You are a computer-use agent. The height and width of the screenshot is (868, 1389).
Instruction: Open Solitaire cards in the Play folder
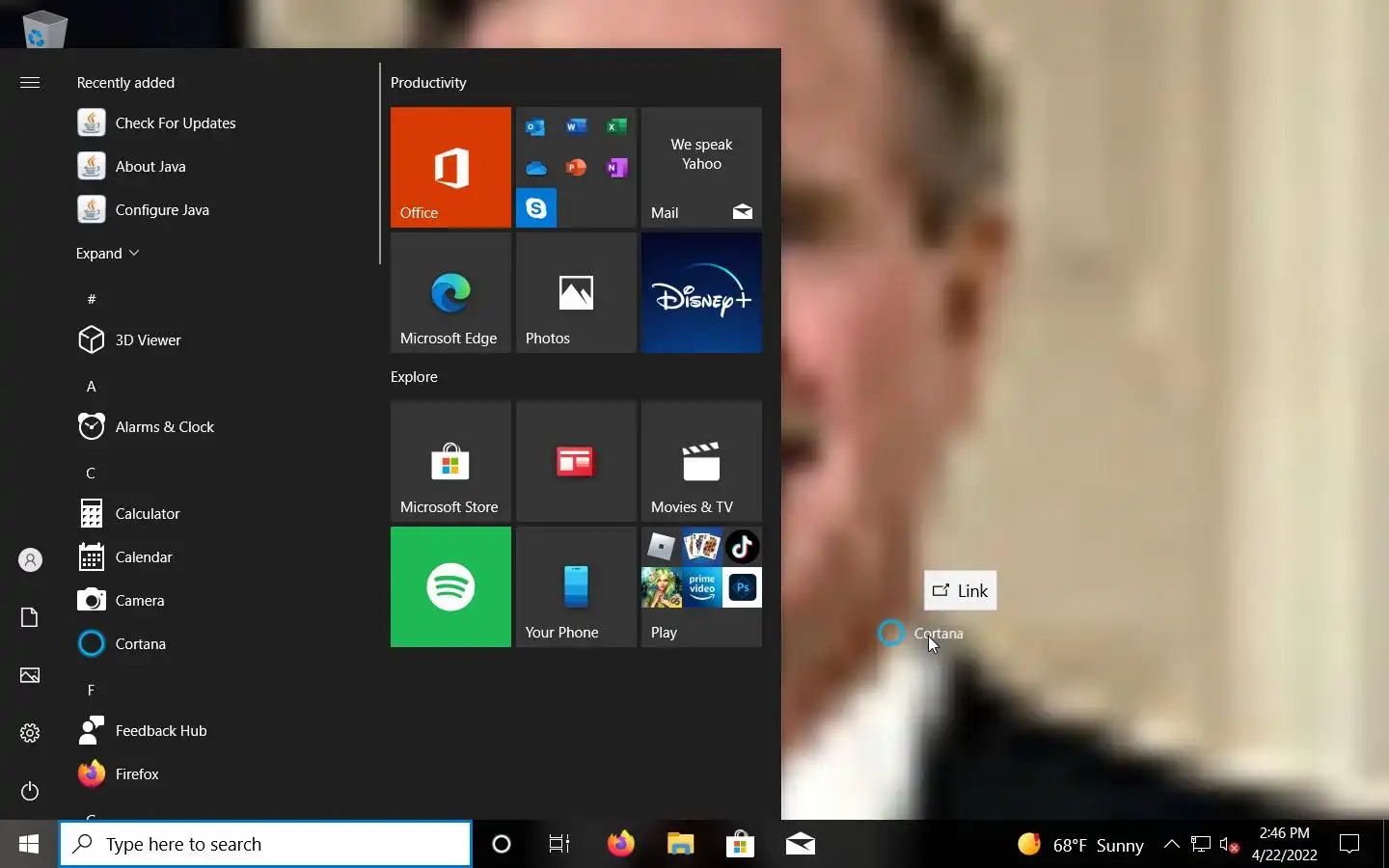[x=702, y=547]
